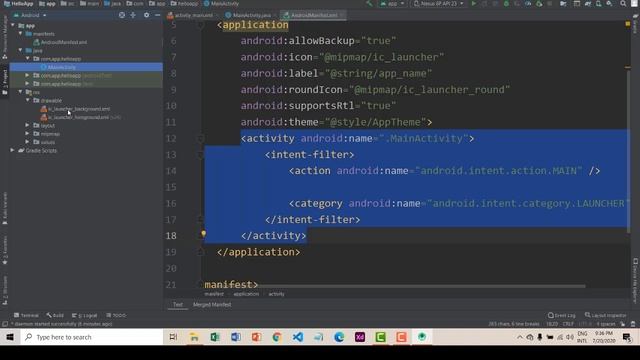Open the Logcat tool window

85,315
